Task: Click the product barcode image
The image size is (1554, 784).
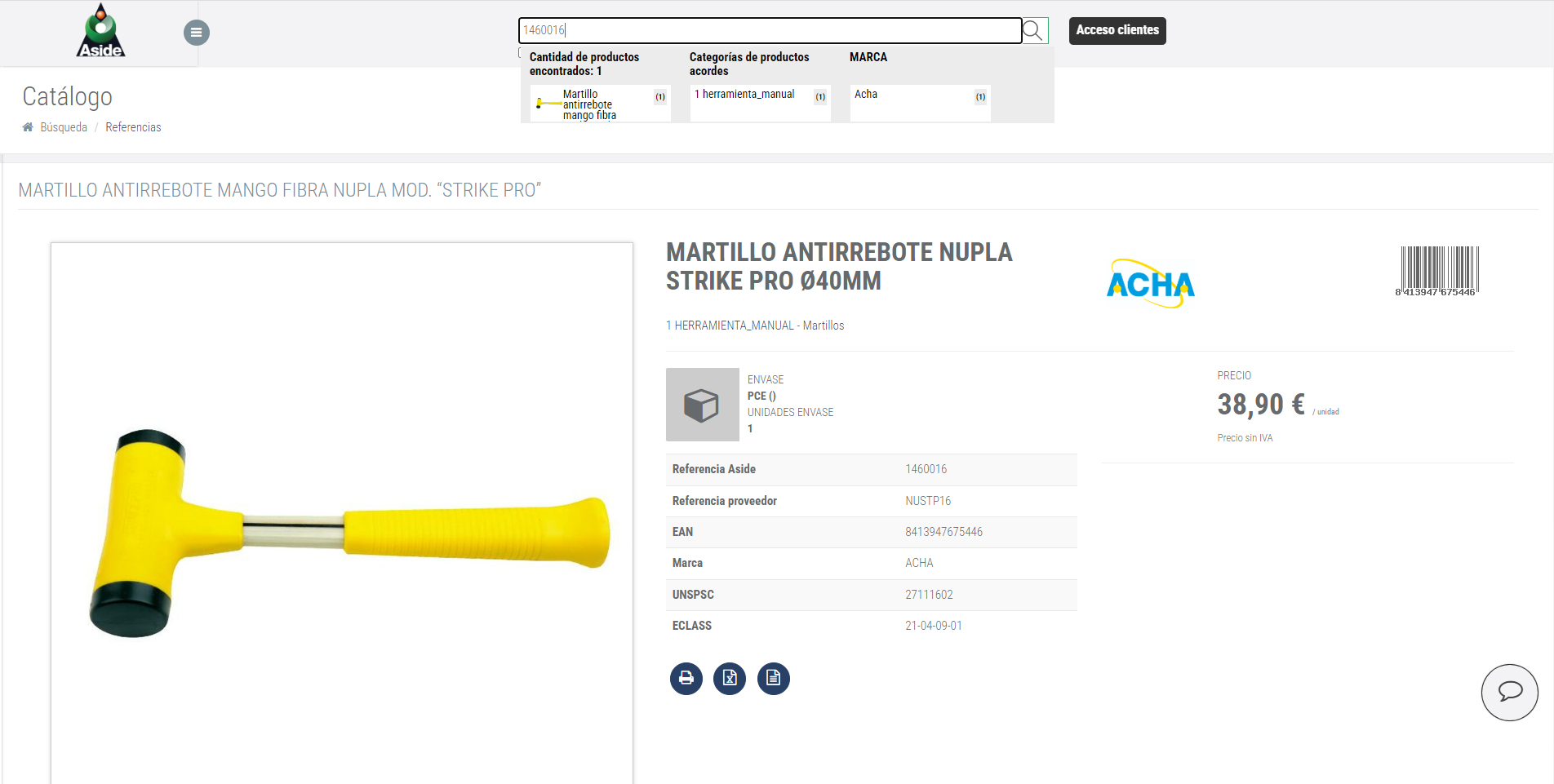Action: pyautogui.click(x=1436, y=271)
